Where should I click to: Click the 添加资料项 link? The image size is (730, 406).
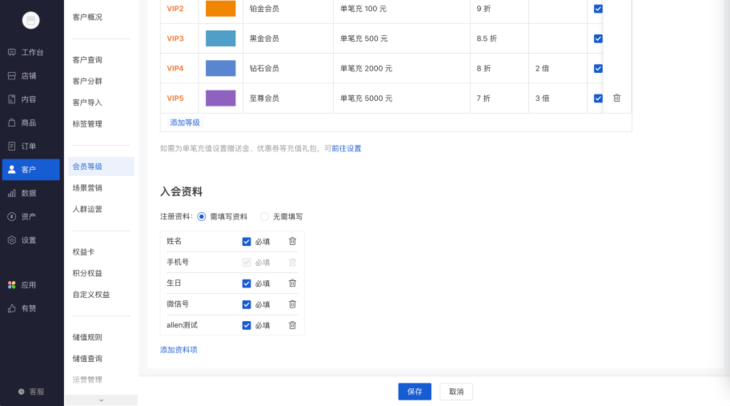pyautogui.click(x=179, y=349)
